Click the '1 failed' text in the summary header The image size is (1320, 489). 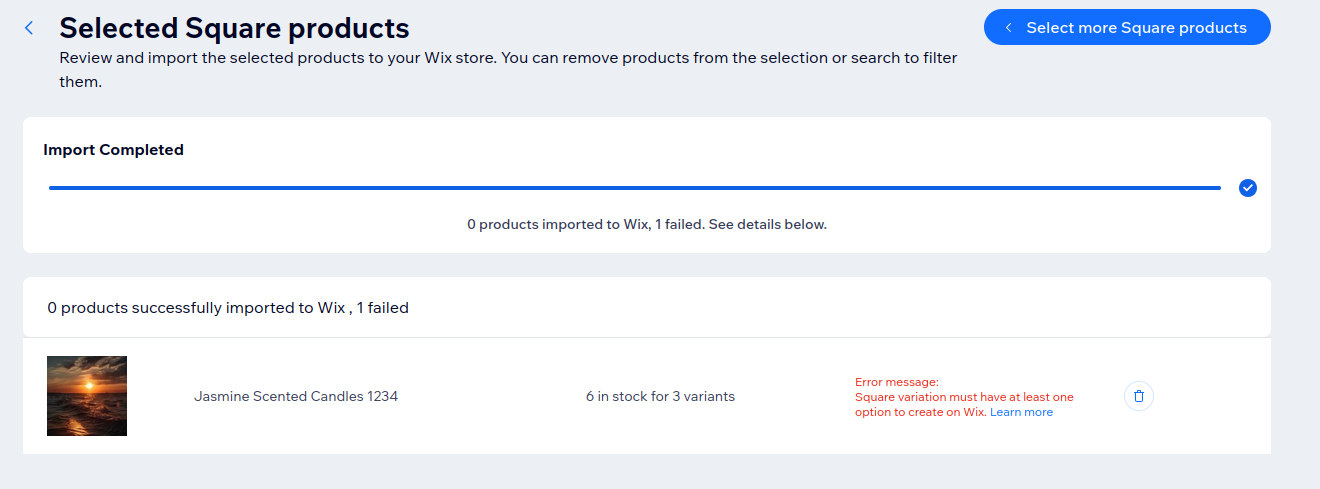tap(383, 308)
